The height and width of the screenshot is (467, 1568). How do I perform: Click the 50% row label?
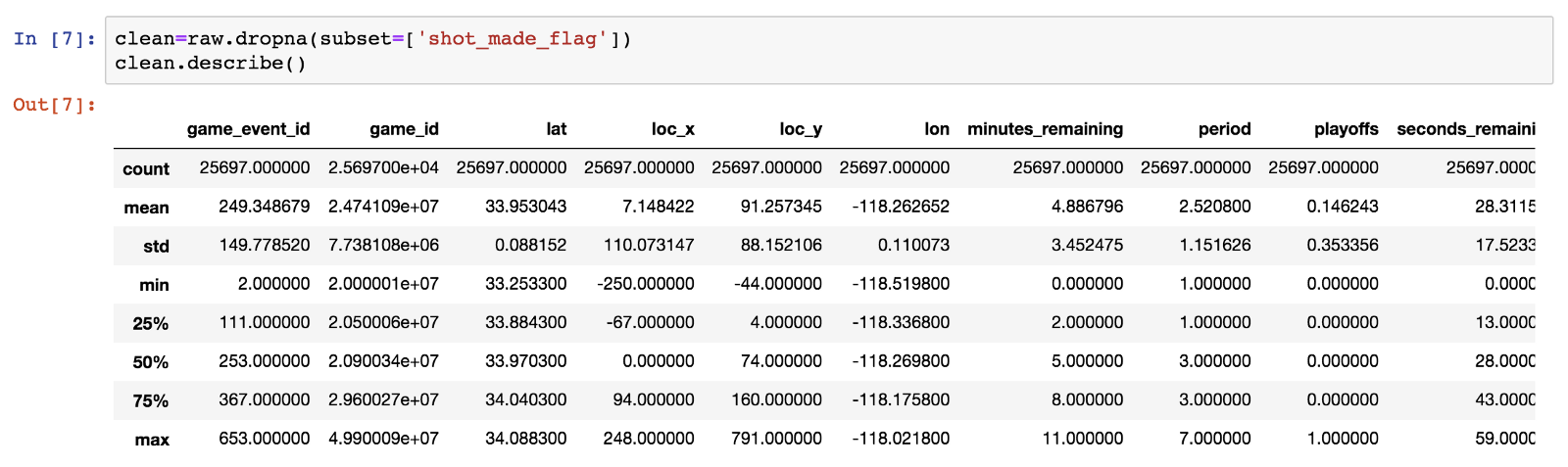(x=150, y=362)
